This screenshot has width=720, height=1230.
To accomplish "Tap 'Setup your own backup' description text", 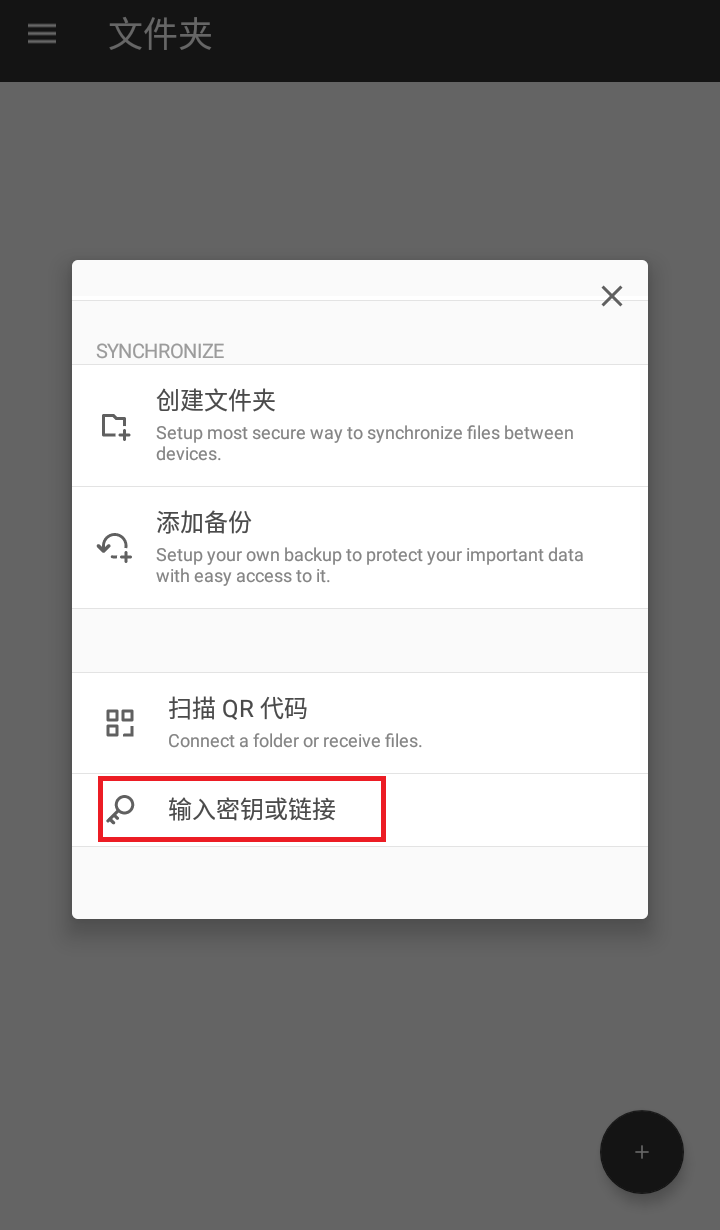I will pyautogui.click(x=369, y=565).
